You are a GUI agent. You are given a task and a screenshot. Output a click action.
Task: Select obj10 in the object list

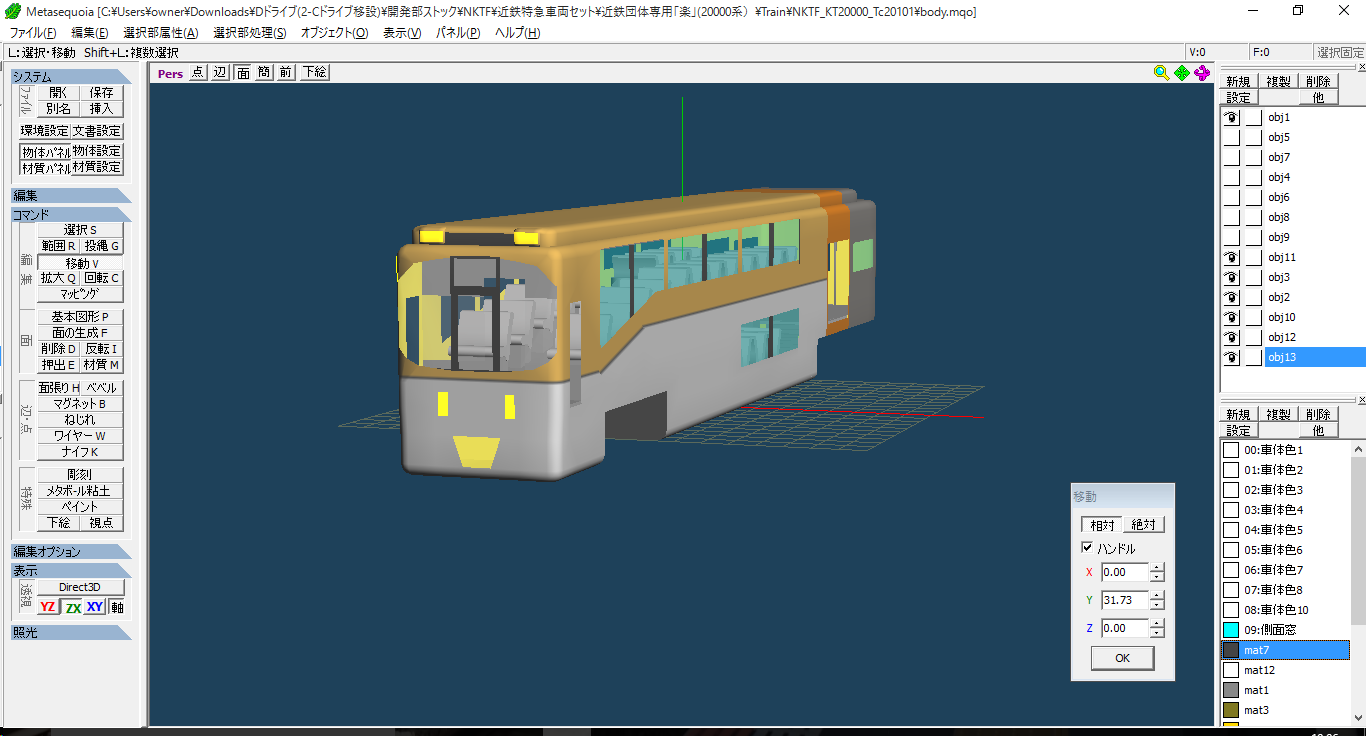[x=1282, y=317]
